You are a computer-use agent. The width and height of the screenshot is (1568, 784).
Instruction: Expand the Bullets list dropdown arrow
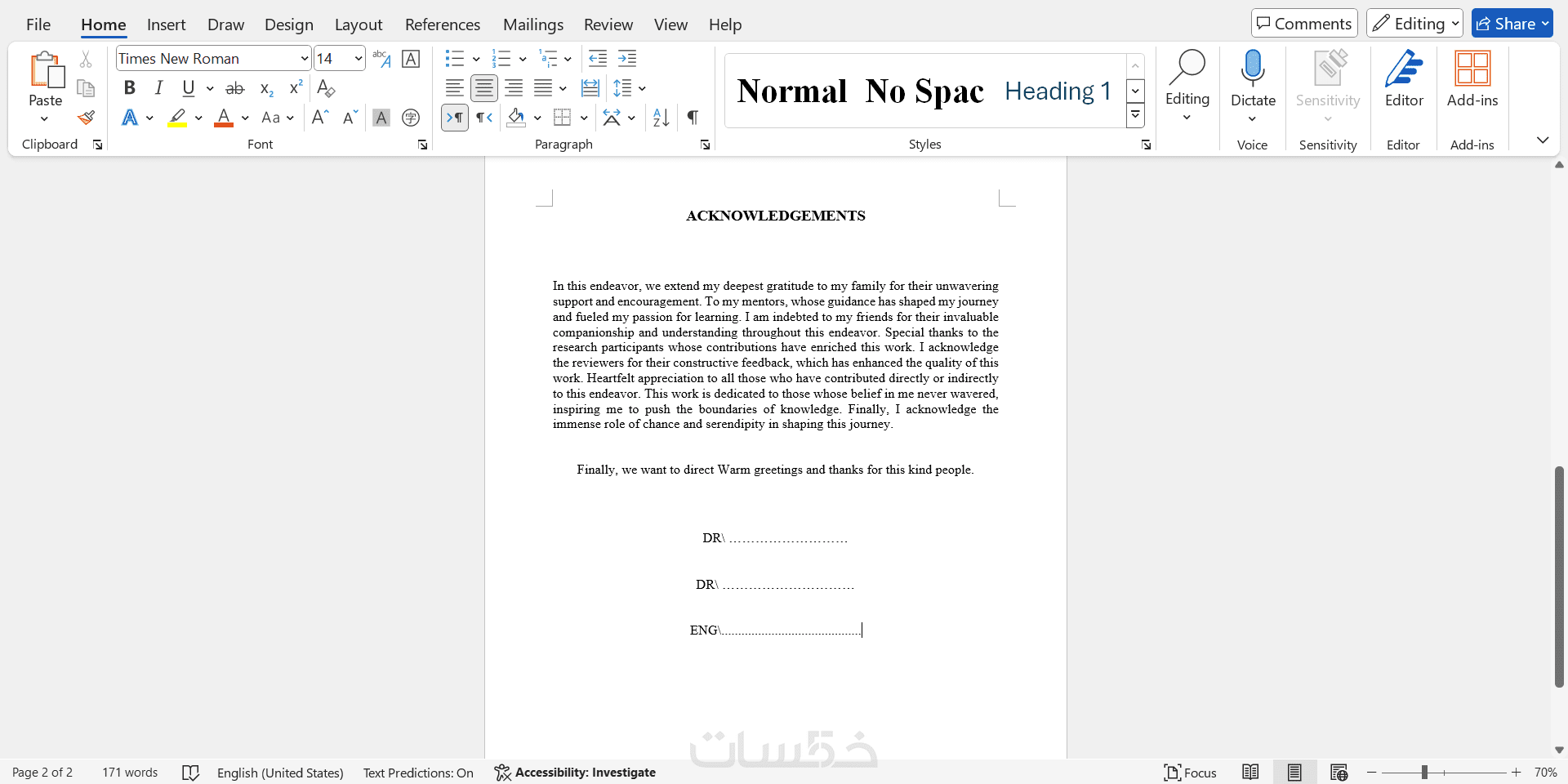(476, 59)
